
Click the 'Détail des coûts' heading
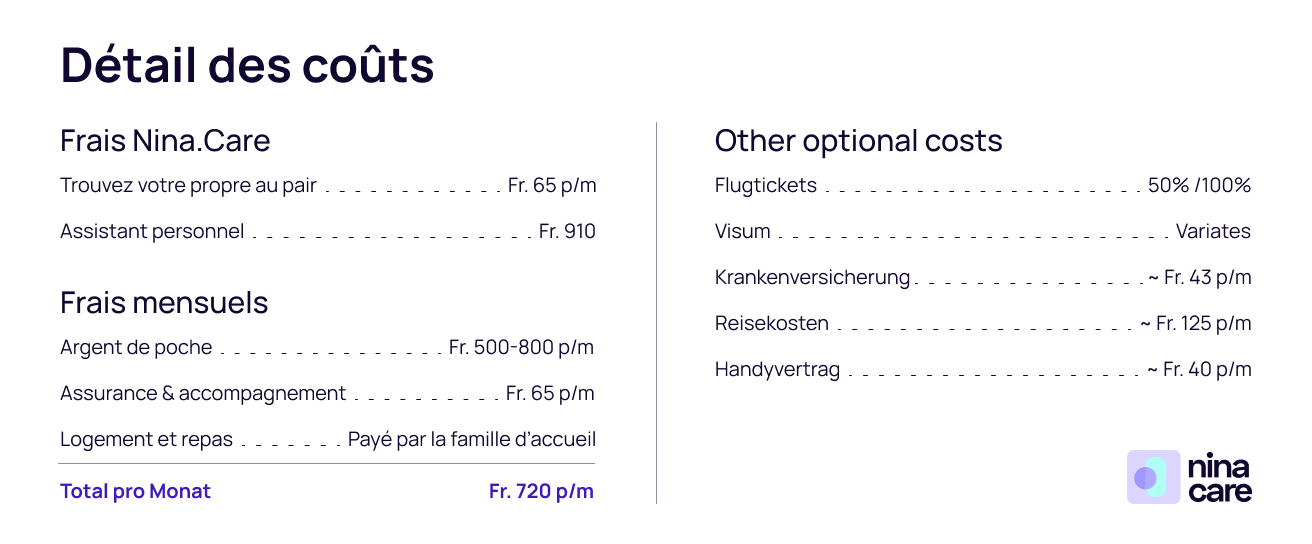pos(247,65)
